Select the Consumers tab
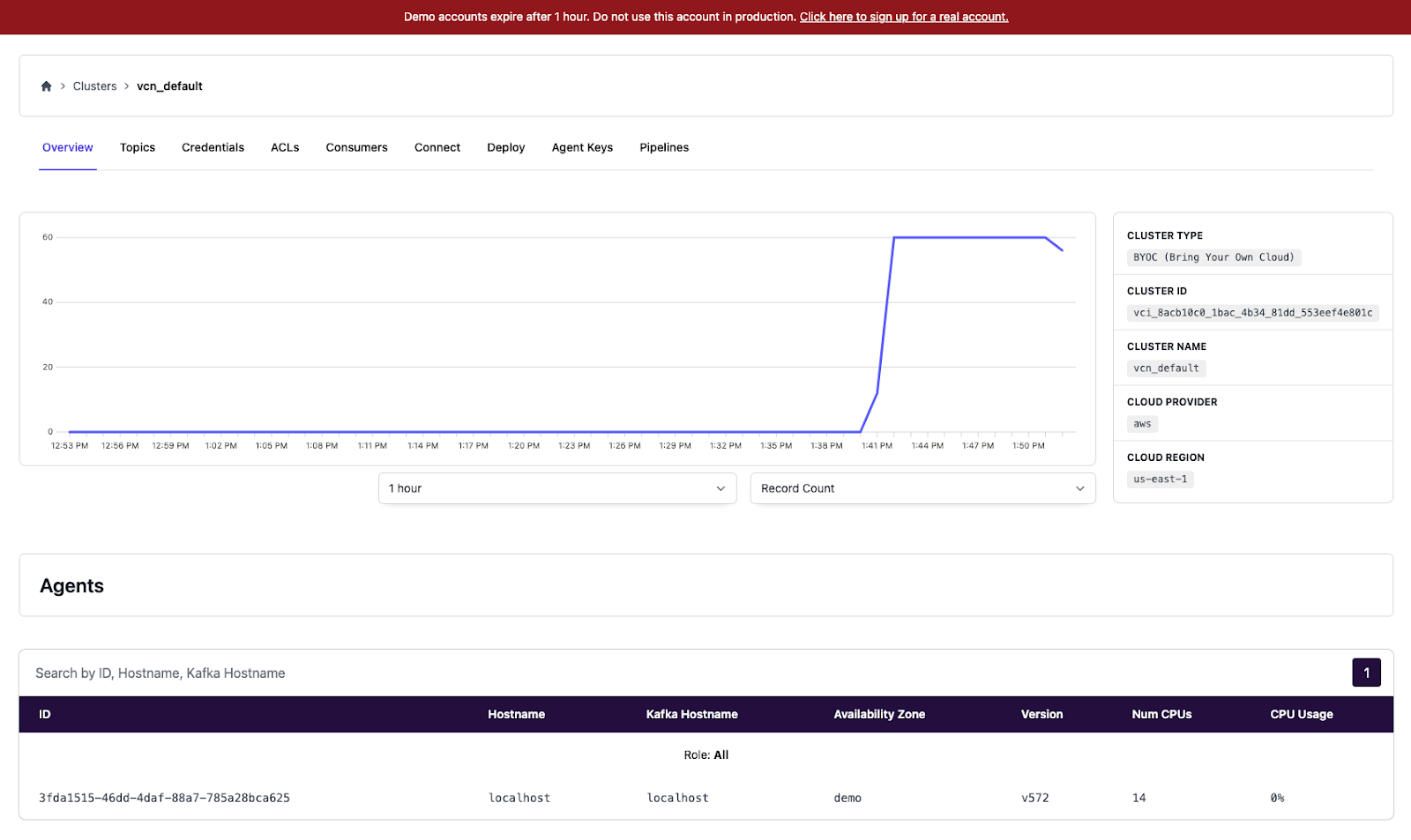This screenshot has height=840, width=1411. click(x=356, y=148)
